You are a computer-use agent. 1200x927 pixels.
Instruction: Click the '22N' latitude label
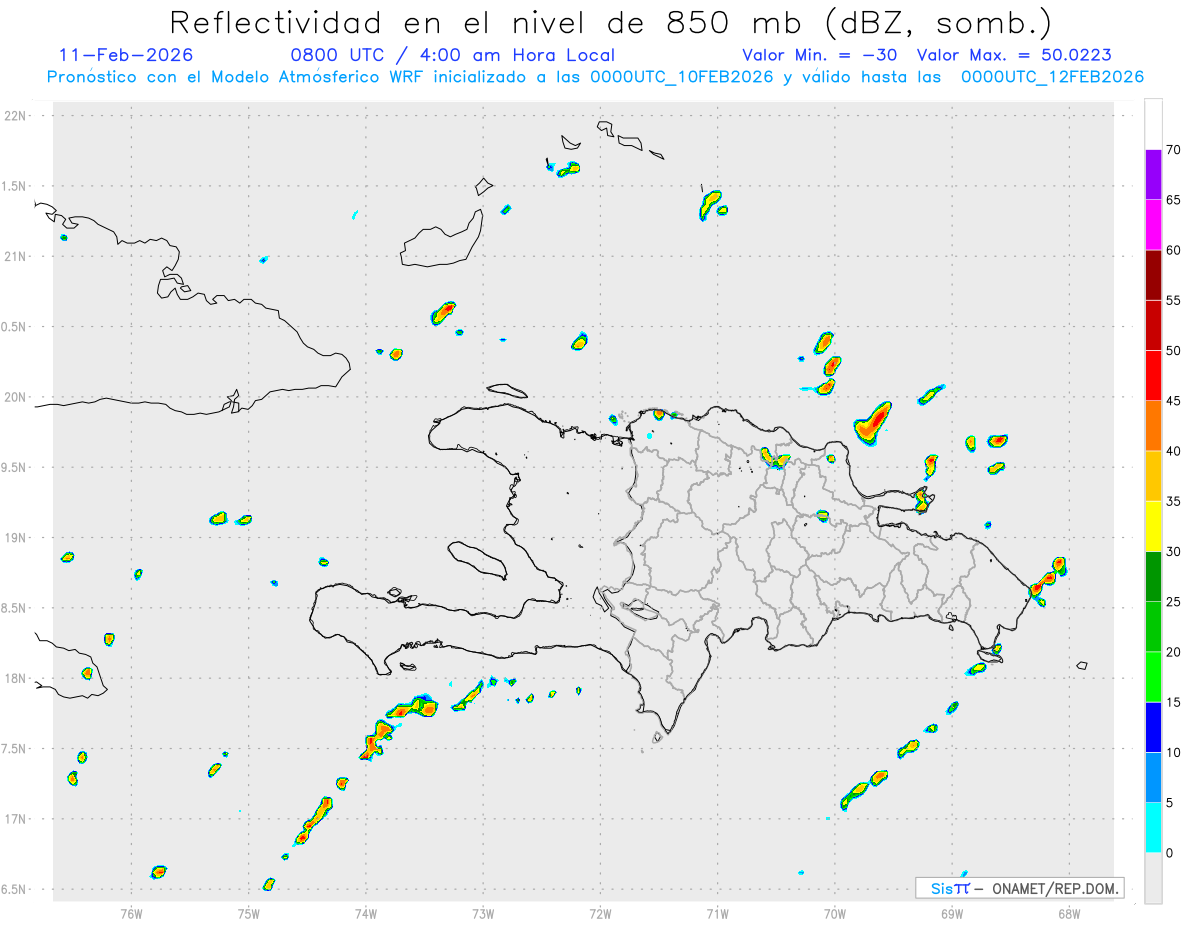16,116
